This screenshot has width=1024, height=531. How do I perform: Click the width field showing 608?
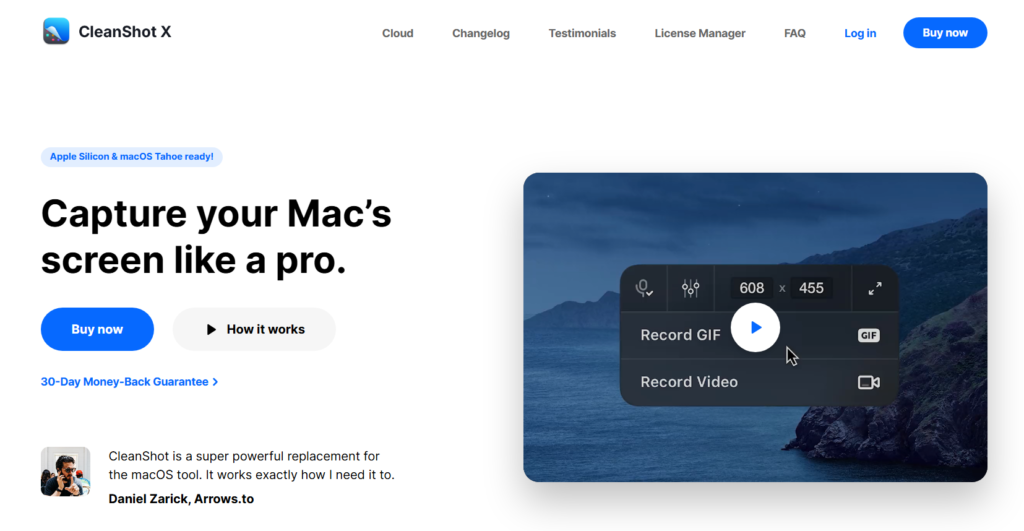pos(752,288)
